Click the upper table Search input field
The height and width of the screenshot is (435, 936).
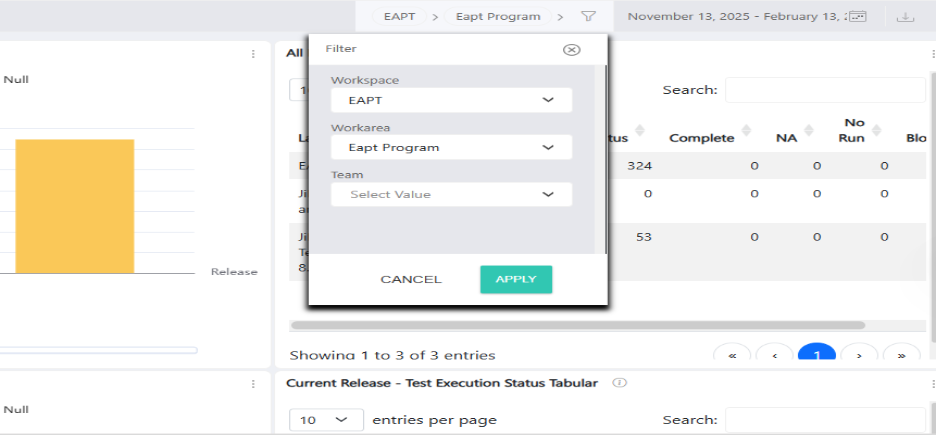825,90
